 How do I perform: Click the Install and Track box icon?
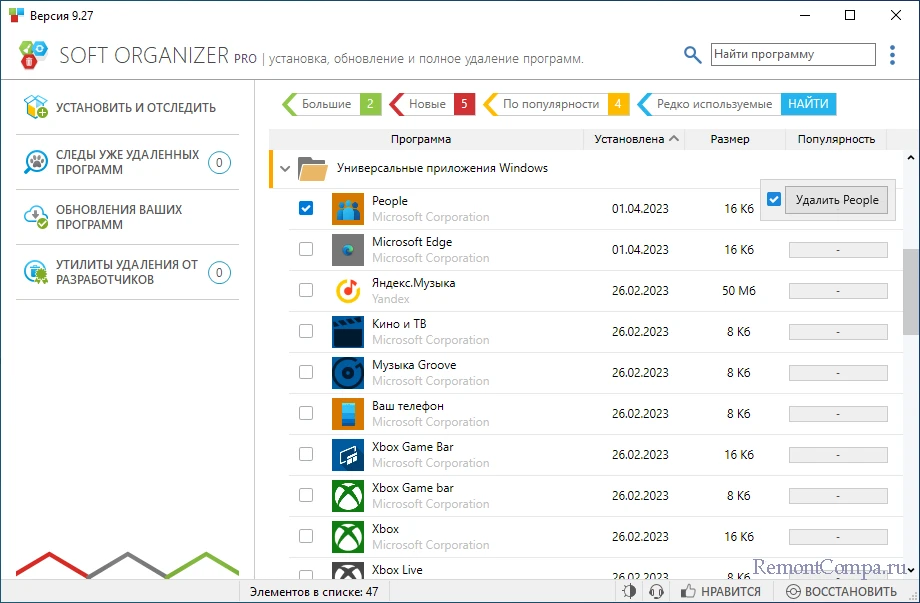coord(36,107)
